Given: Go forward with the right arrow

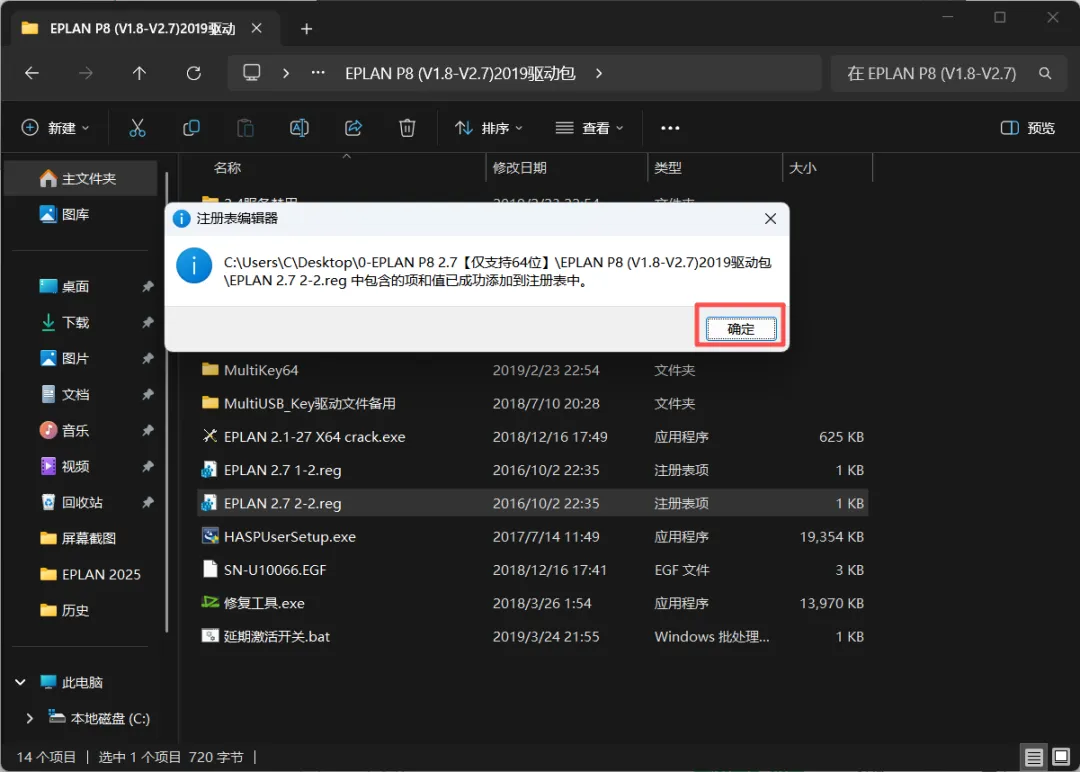Looking at the screenshot, I should point(85,73).
